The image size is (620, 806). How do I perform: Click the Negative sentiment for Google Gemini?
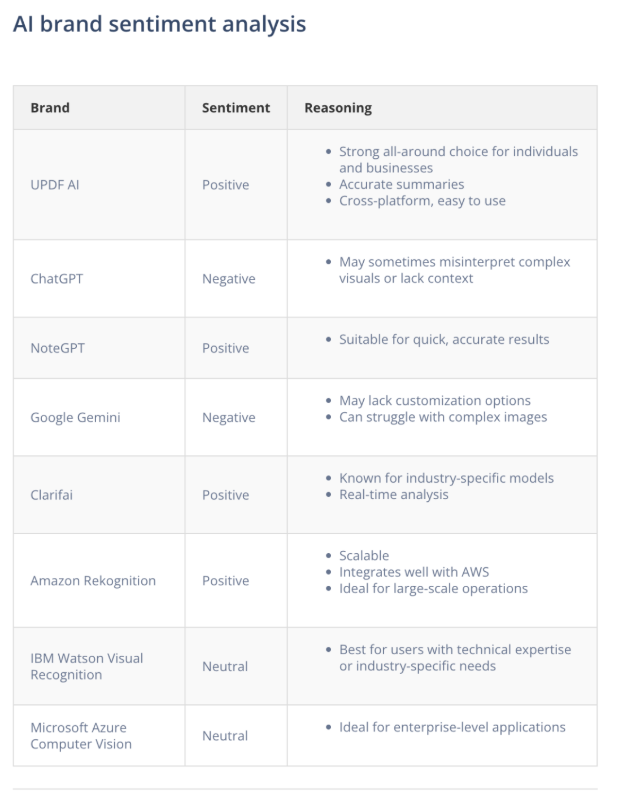click(x=229, y=417)
